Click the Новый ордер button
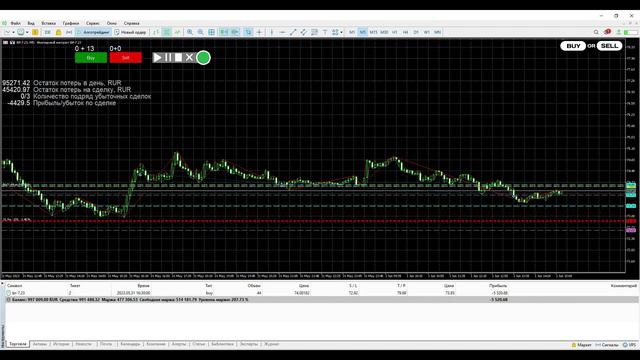Image resolution: width=640 pixels, height=360 pixels. coord(130,32)
